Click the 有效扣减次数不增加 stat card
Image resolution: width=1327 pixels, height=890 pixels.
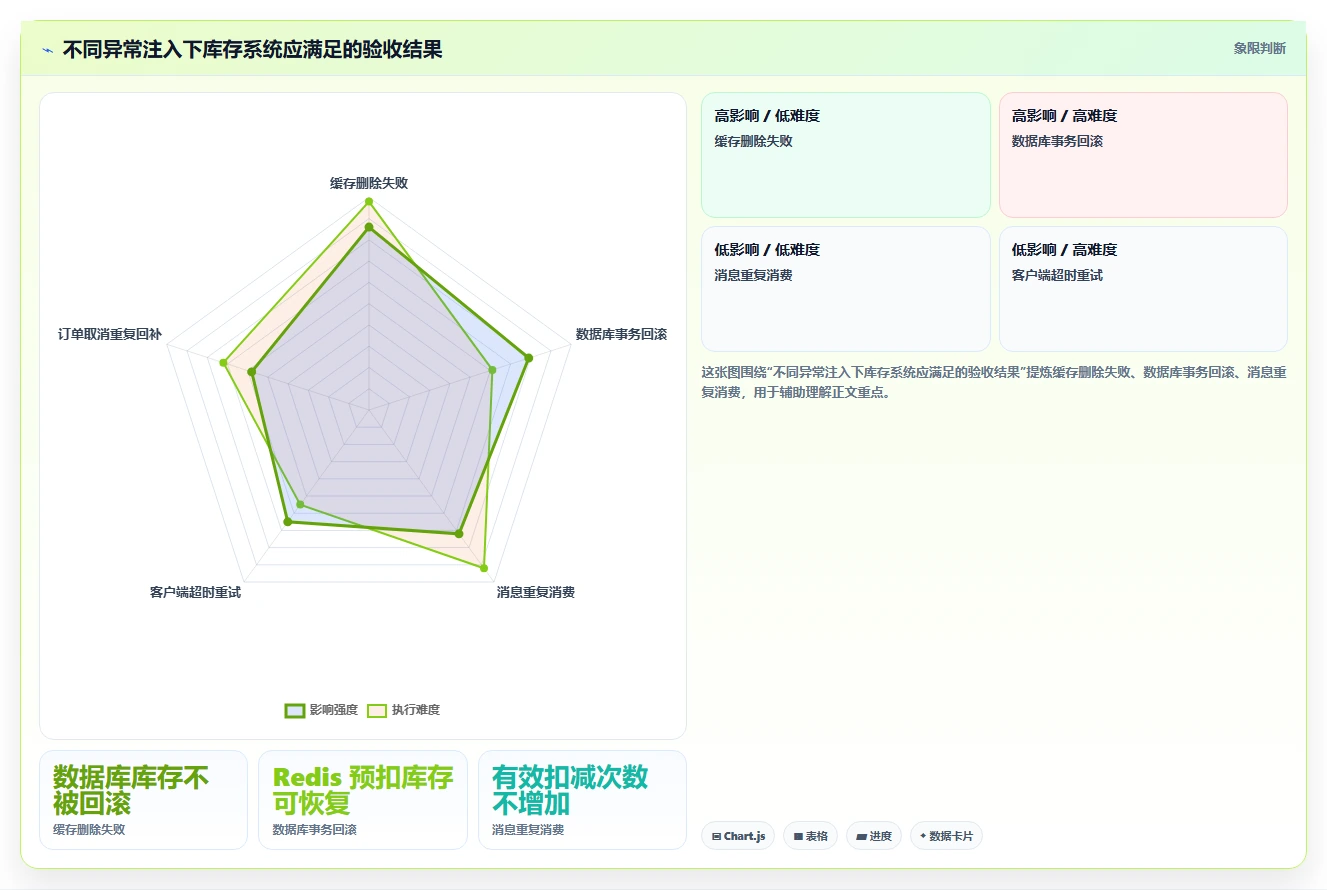582,800
